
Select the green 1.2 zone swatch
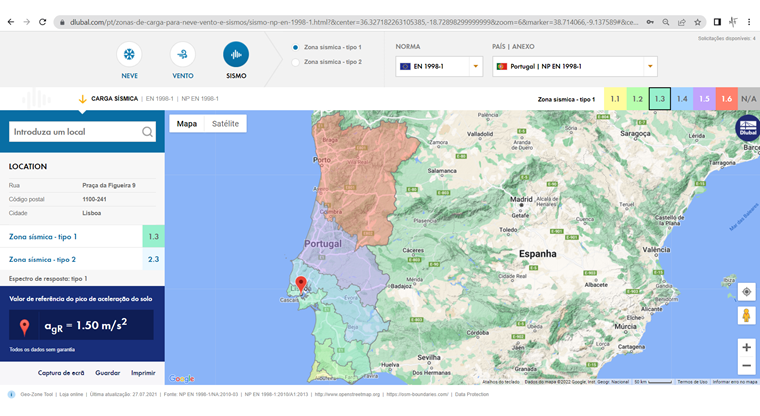click(x=637, y=99)
